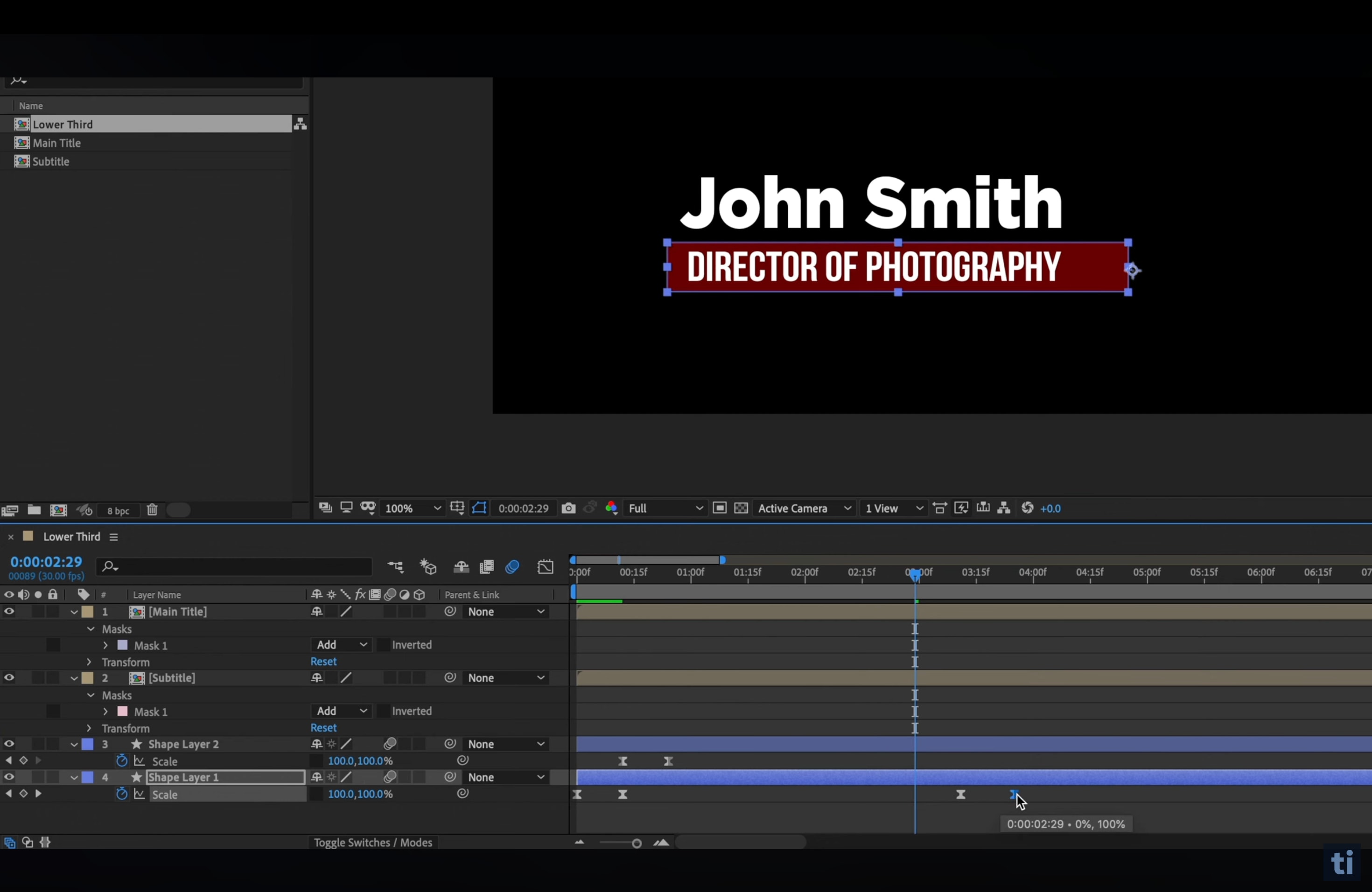Image resolution: width=1372 pixels, height=892 pixels.
Task: Click the Scale stopwatch on Shape Layer 1
Action: (122, 794)
